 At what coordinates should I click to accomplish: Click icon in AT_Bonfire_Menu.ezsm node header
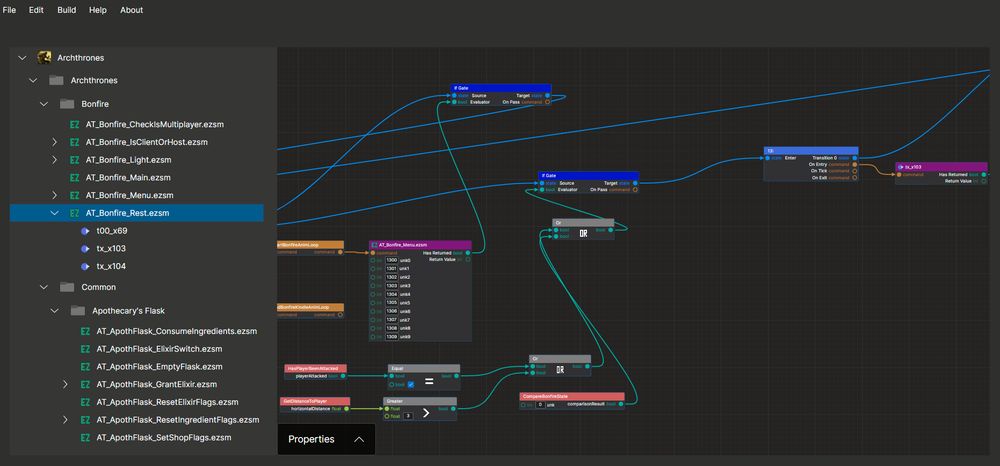374,245
